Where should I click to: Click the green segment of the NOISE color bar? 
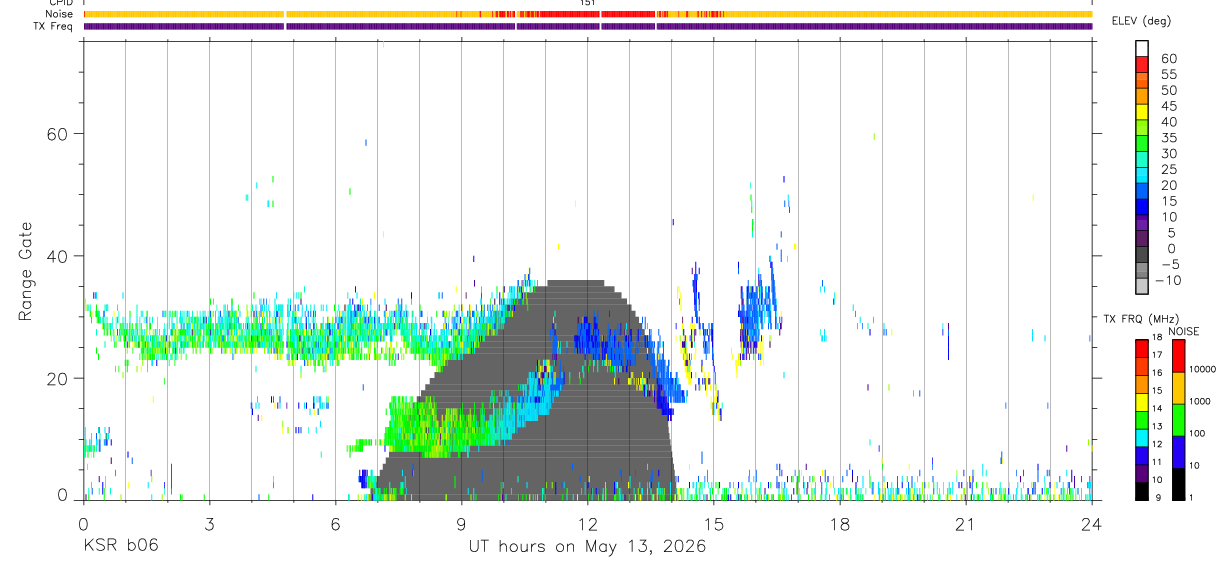(1177, 419)
